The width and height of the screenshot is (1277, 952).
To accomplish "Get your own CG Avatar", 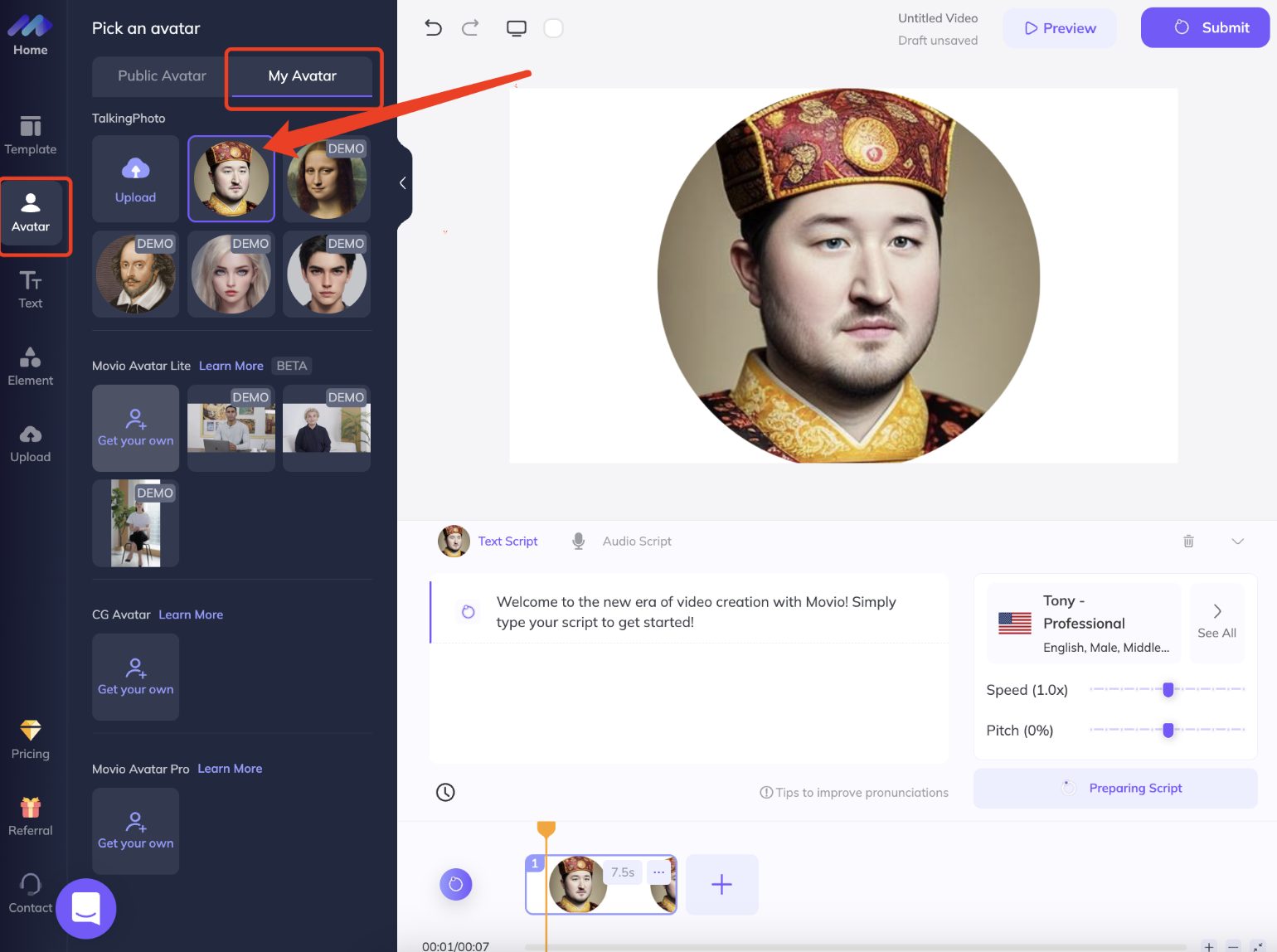I will [x=136, y=677].
